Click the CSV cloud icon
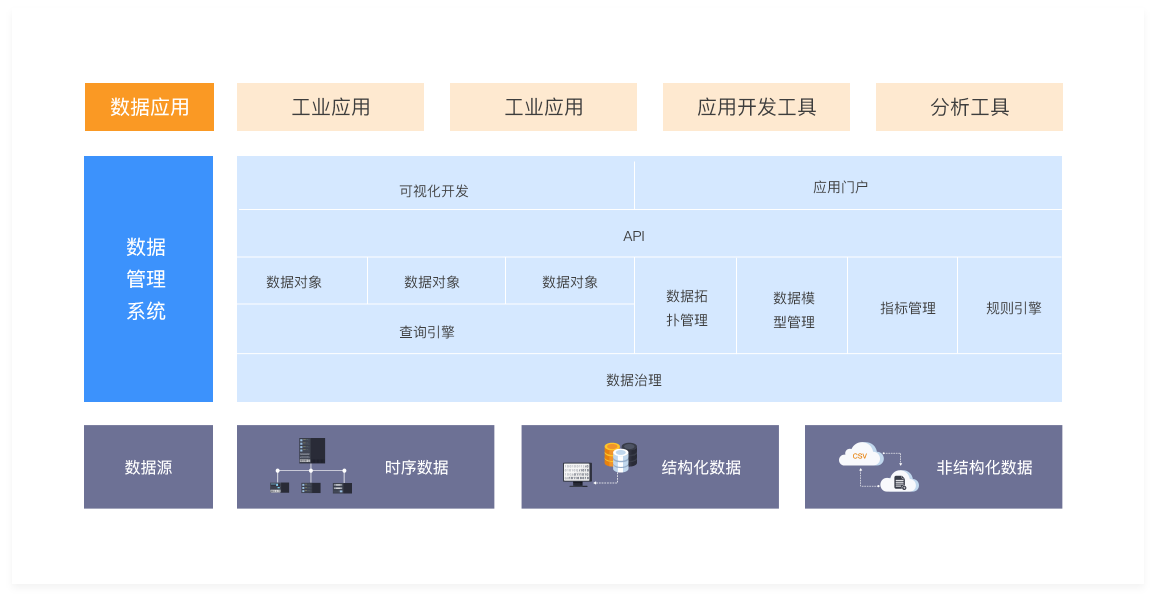The image size is (1156, 600). [x=860, y=455]
